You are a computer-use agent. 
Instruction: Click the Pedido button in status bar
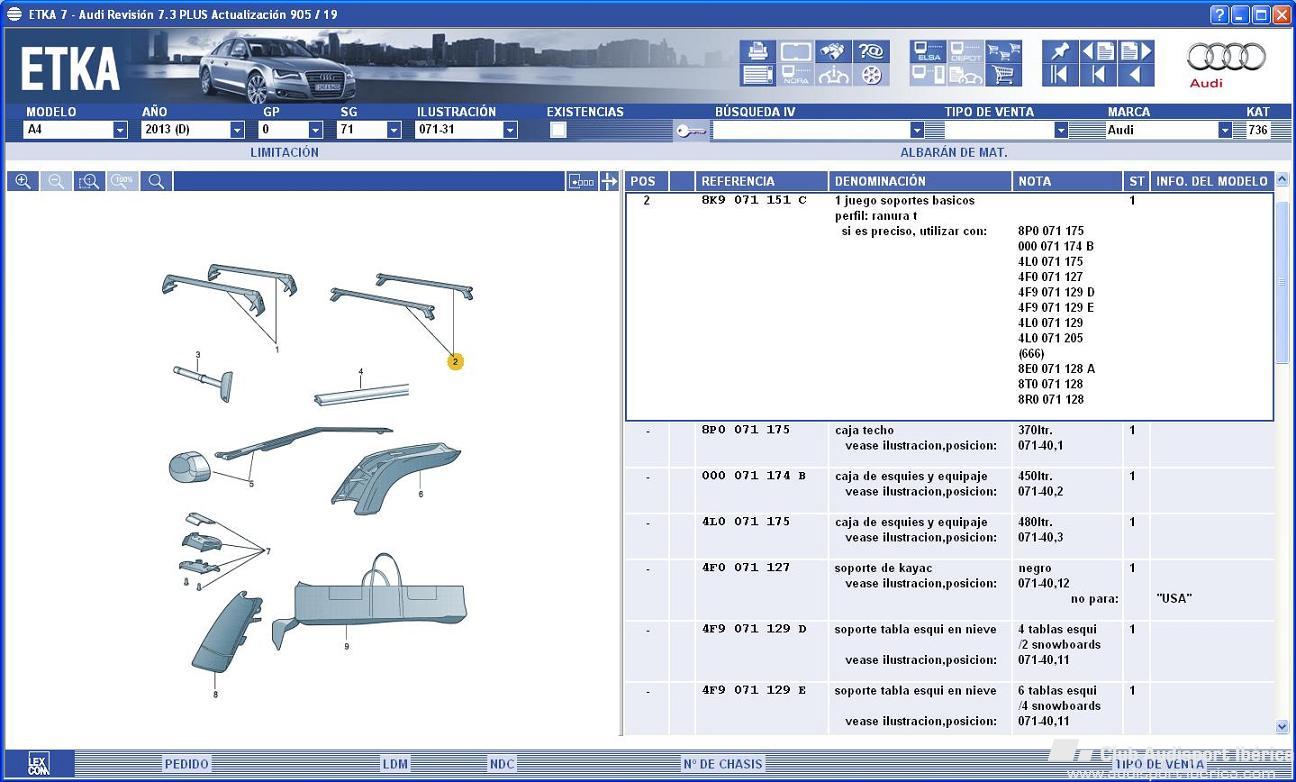187,764
